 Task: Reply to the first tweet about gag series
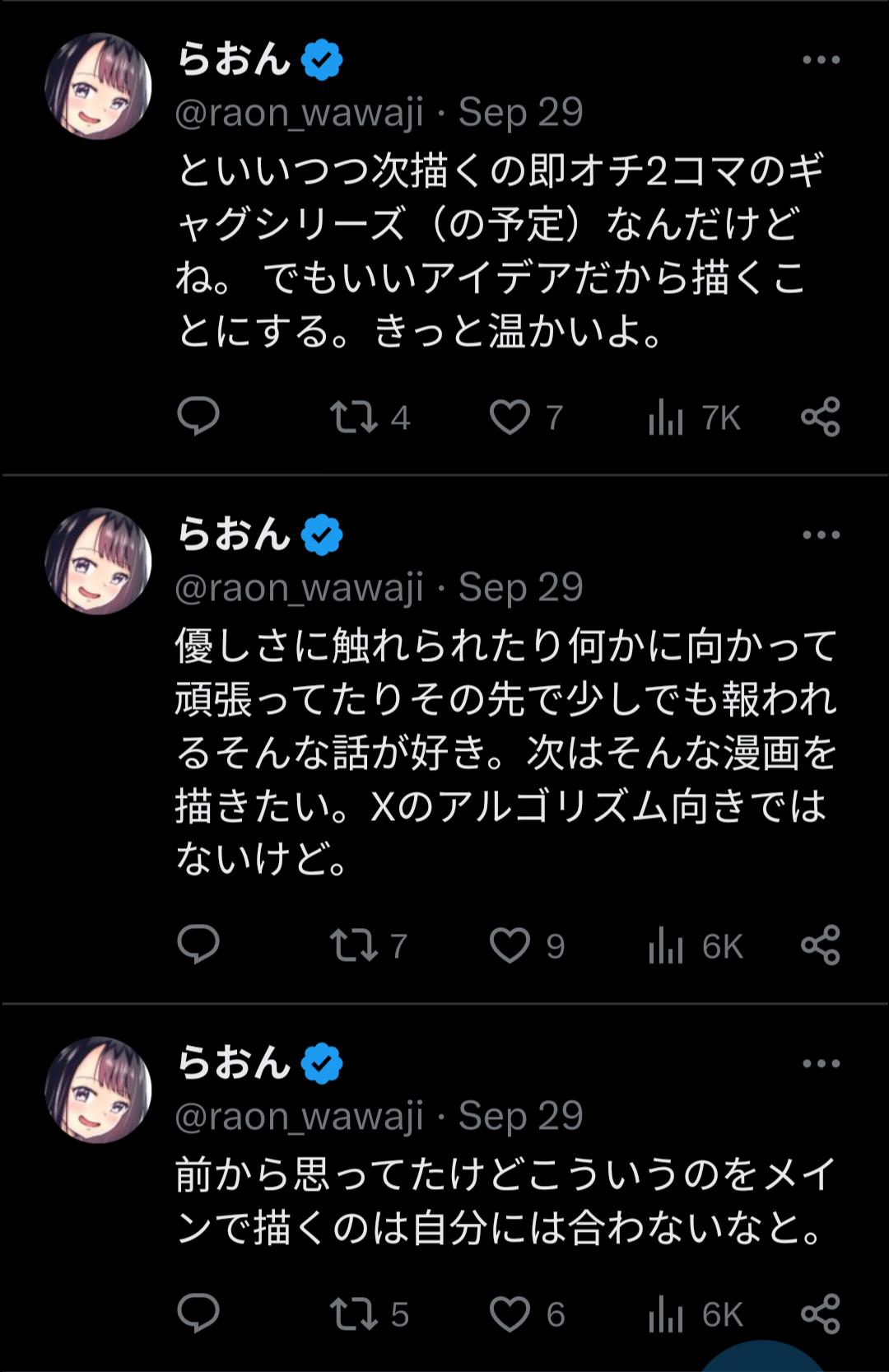point(198,417)
